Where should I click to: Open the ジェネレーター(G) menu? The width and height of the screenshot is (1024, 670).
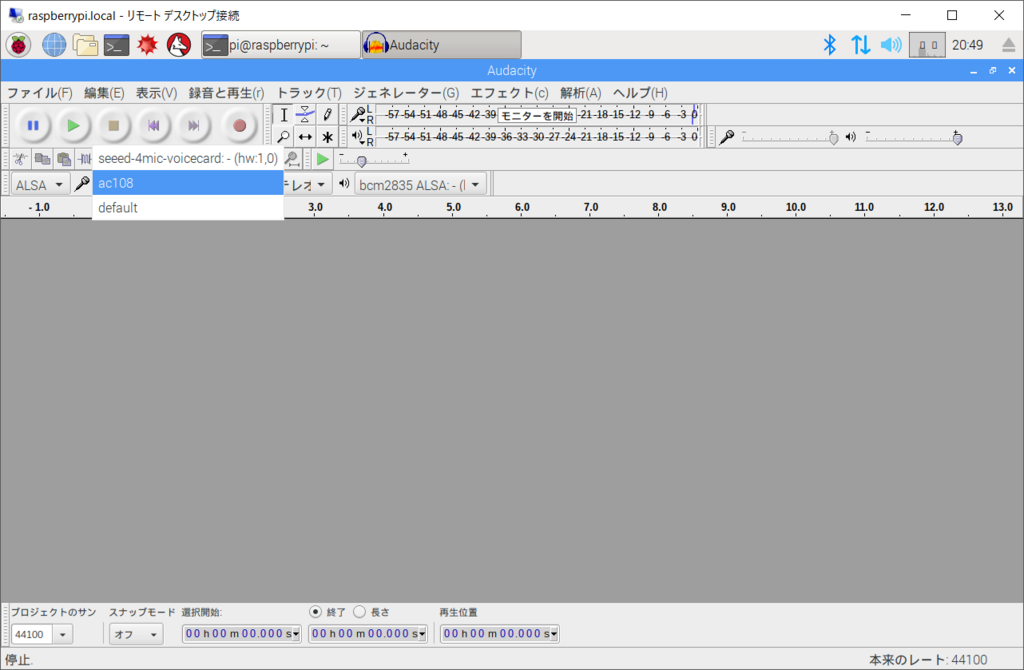point(406,93)
